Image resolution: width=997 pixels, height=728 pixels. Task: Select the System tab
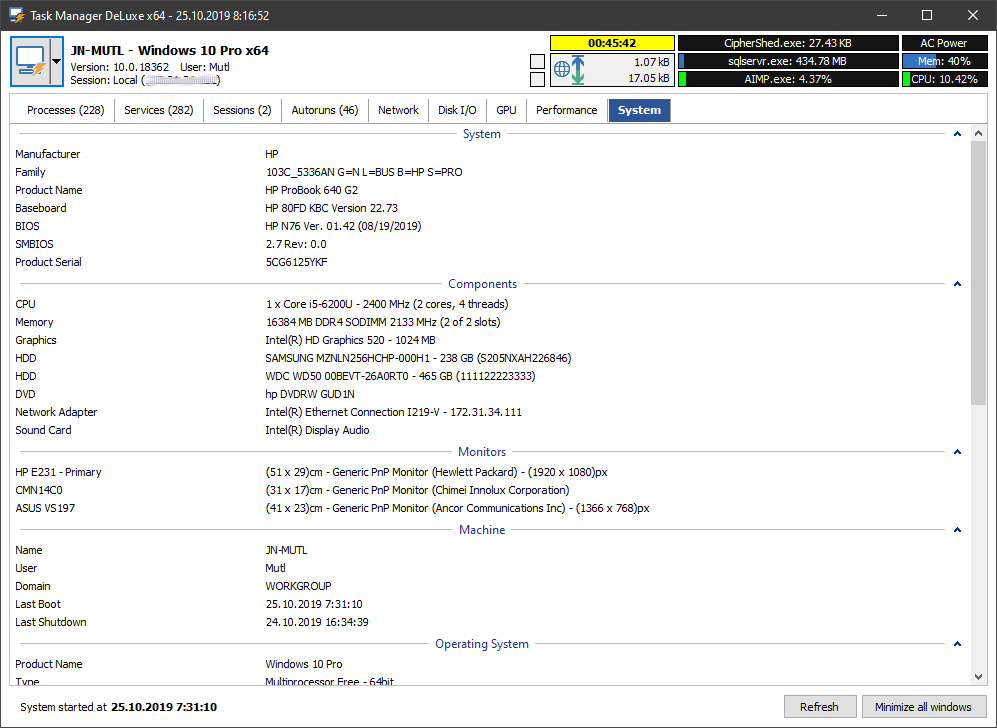click(639, 110)
